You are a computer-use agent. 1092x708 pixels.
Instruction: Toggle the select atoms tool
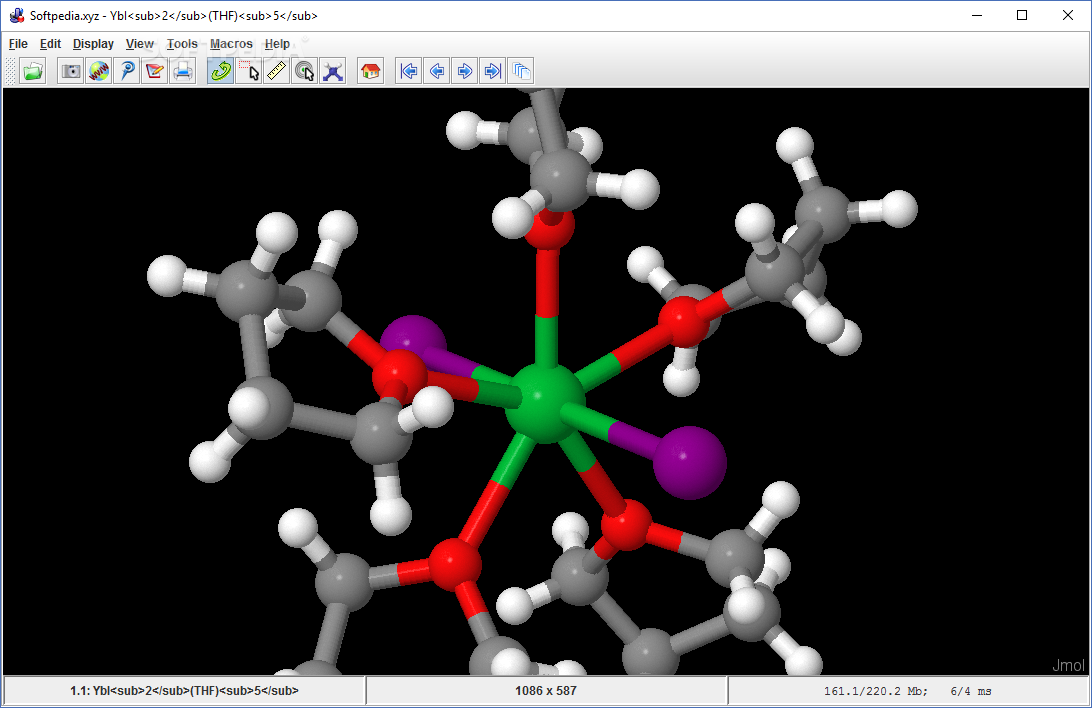tap(249, 71)
